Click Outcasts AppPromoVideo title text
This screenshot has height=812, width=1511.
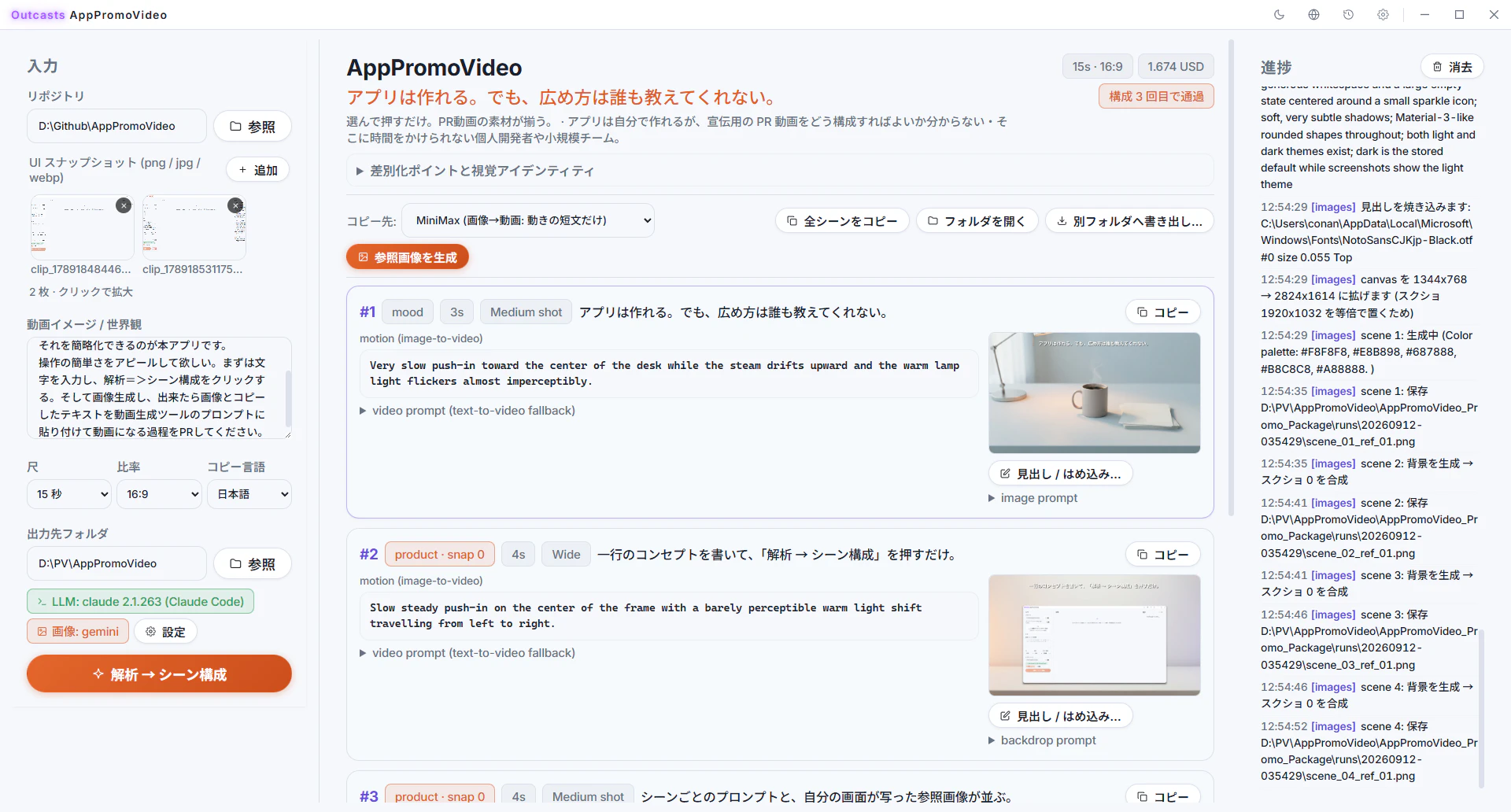89,15
